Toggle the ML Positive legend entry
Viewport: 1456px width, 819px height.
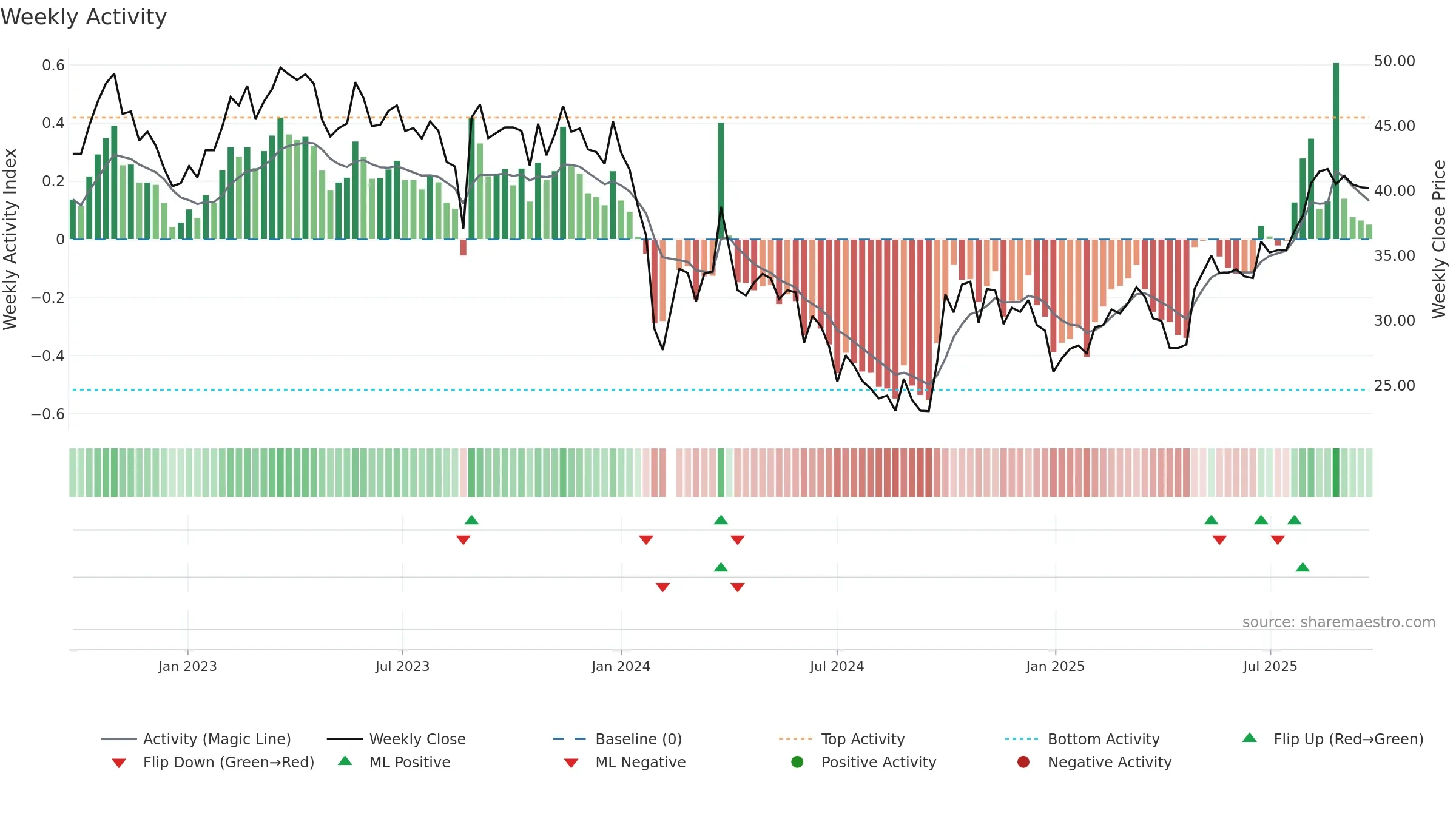tap(394, 762)
